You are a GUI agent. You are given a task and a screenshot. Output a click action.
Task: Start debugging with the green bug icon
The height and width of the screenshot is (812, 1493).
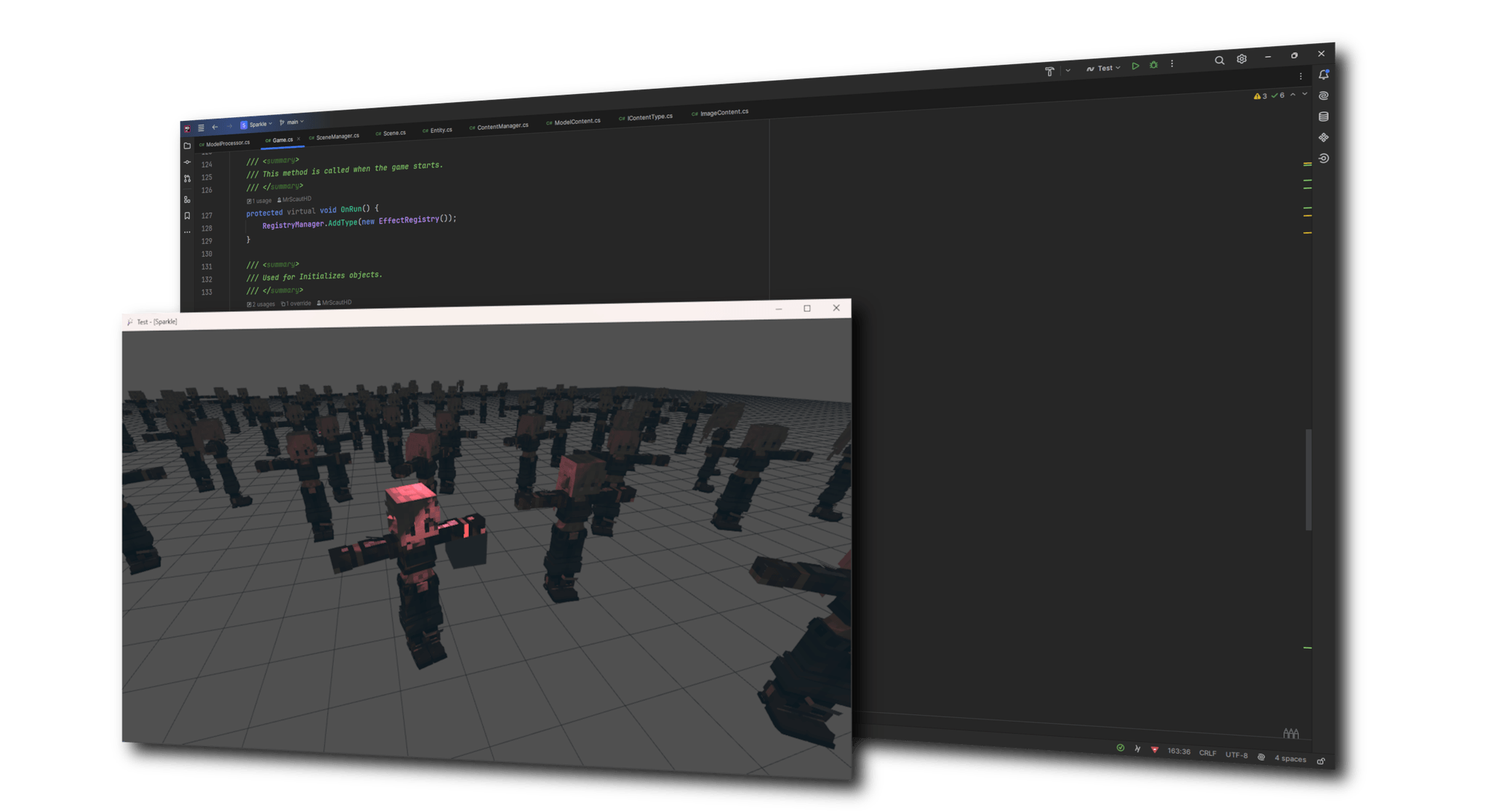[x=1153, y=65]
